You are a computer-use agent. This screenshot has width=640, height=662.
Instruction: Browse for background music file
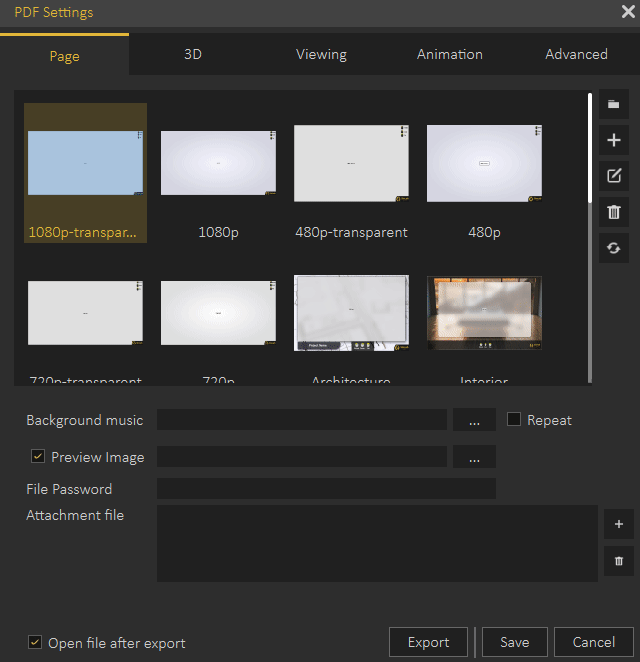coord(474,420)
